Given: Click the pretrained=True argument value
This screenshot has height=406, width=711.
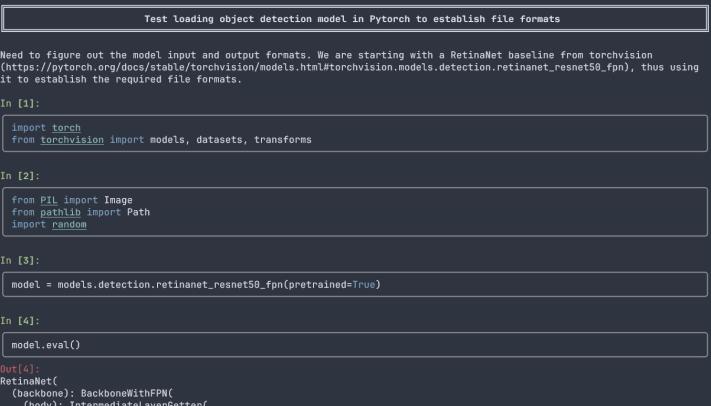Looking at the screenshot, I should (364, 284).
